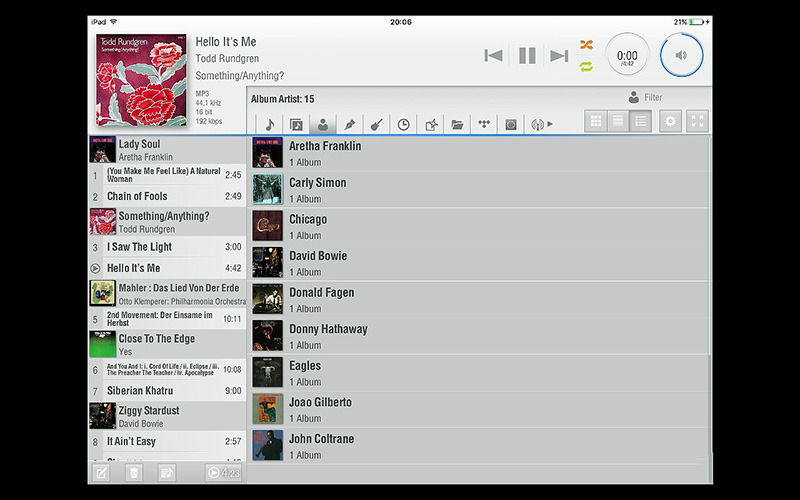Open the Albums tab icon
Viewport: 800px width, 500px height.
296,124
